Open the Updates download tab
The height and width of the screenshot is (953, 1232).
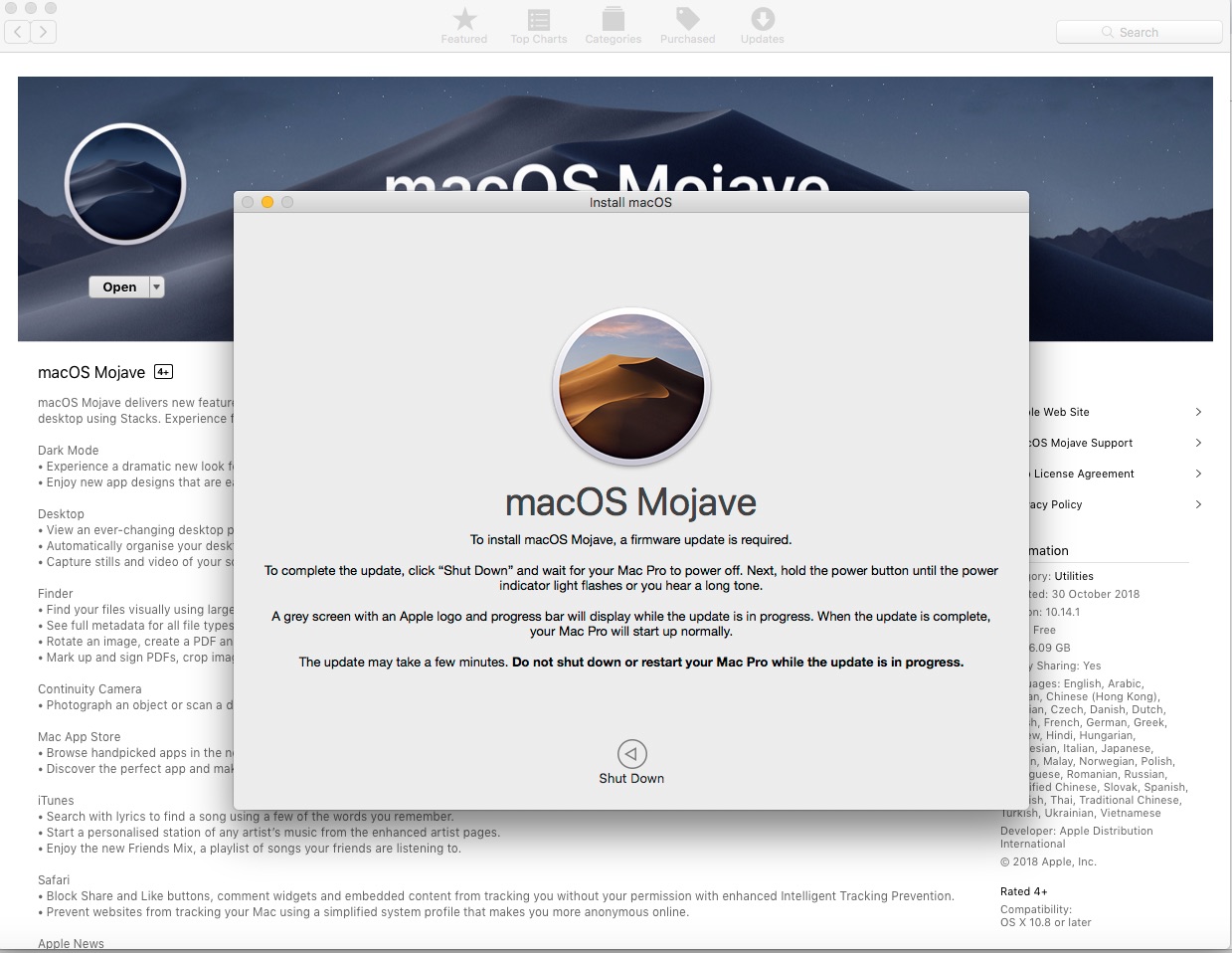pyautogui.click(x=763, y=27)
